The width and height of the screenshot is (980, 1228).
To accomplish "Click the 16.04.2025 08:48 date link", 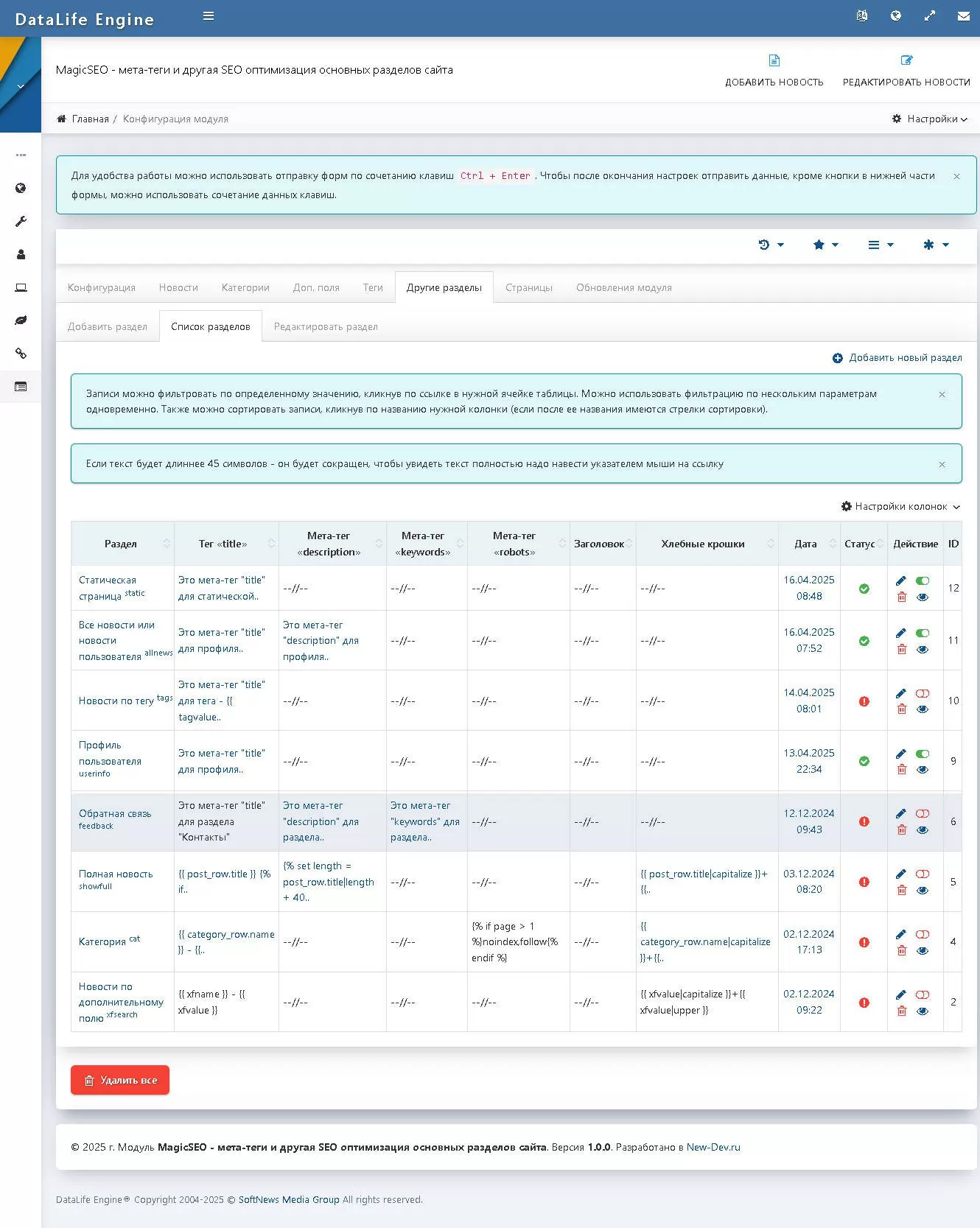I will tap(809, 588).
